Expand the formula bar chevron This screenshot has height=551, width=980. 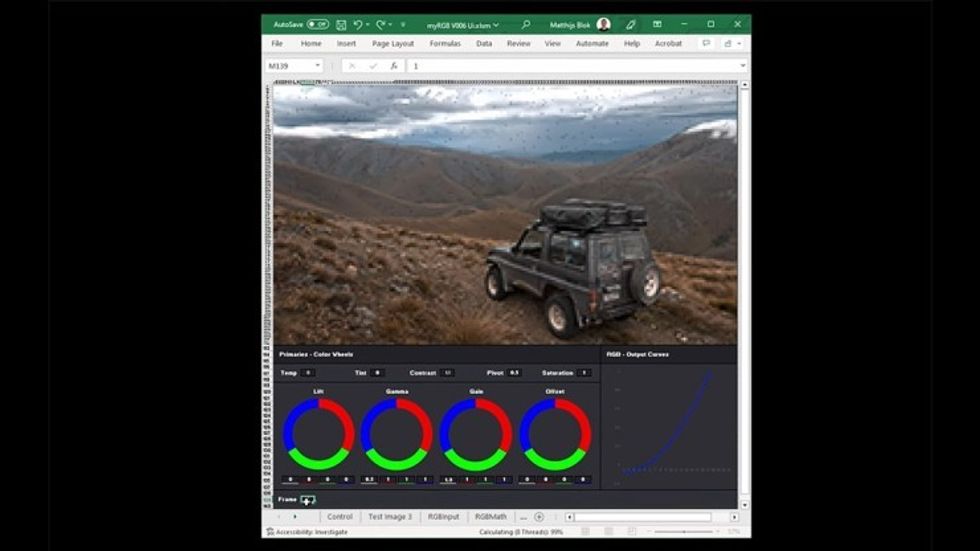pyautogui.click(x=742, y=66)
